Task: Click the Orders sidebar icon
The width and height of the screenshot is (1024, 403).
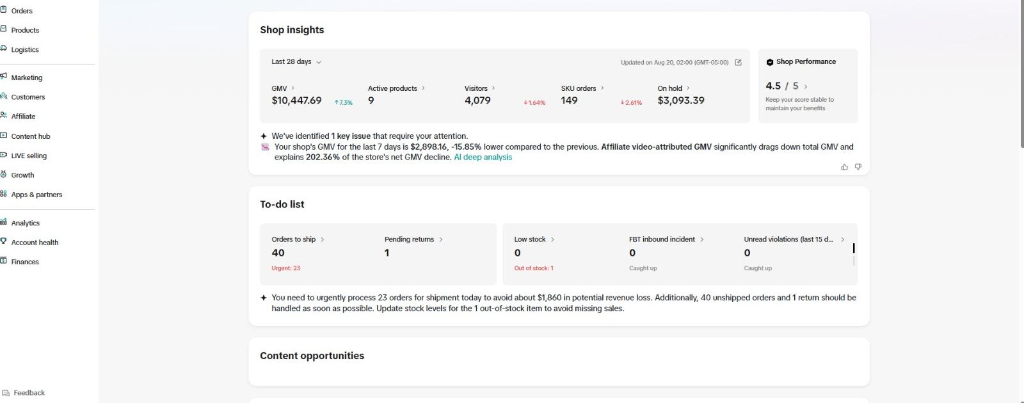Action: click(x=3, y=10)
